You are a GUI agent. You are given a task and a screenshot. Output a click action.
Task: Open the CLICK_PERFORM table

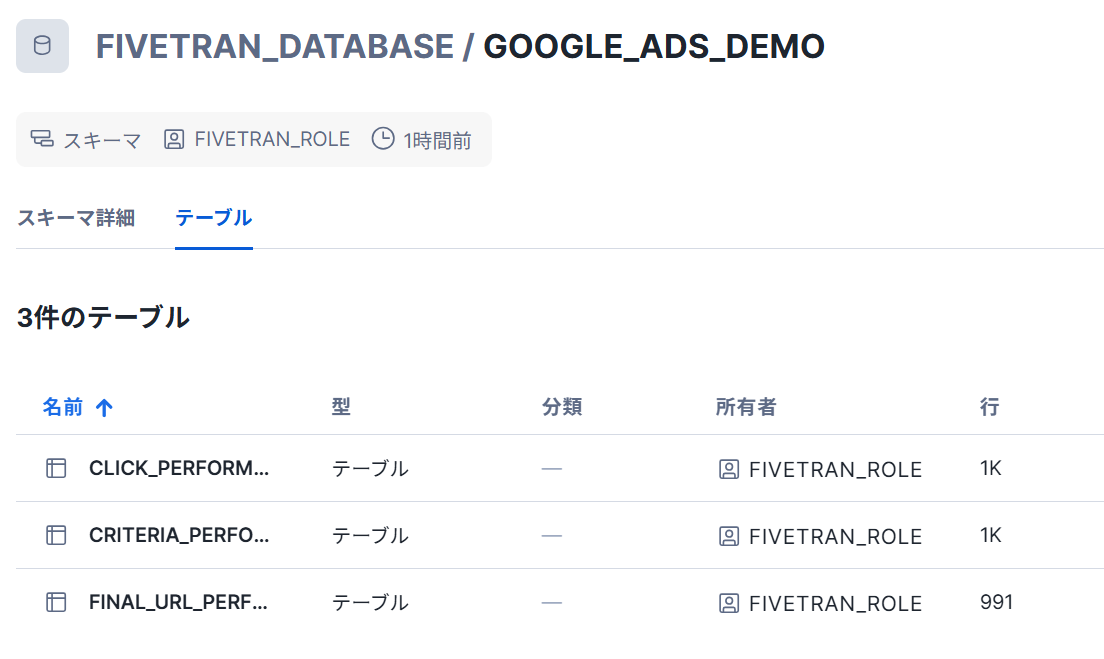coord(179,468)
